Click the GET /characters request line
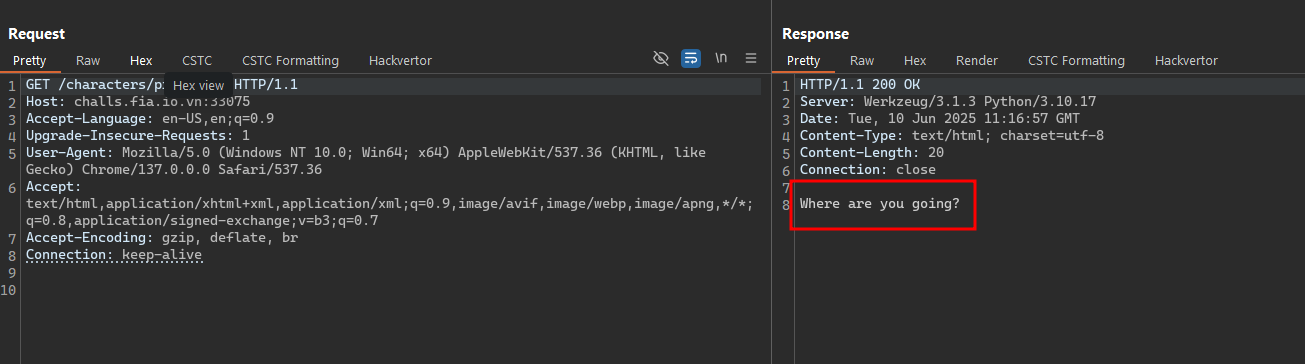Viewport: 1305px width, 364px height. [x=162, y=85]
